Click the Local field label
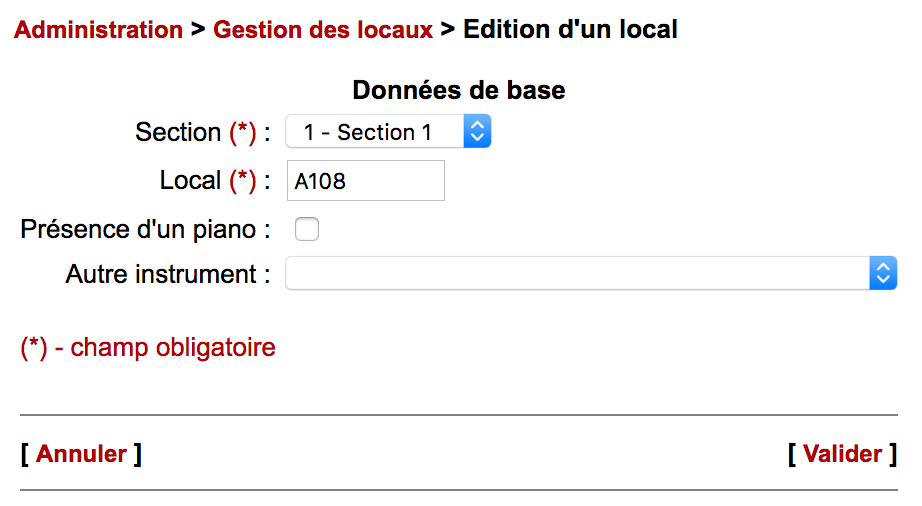Screen dimensions: 922x506 (190, 181)
